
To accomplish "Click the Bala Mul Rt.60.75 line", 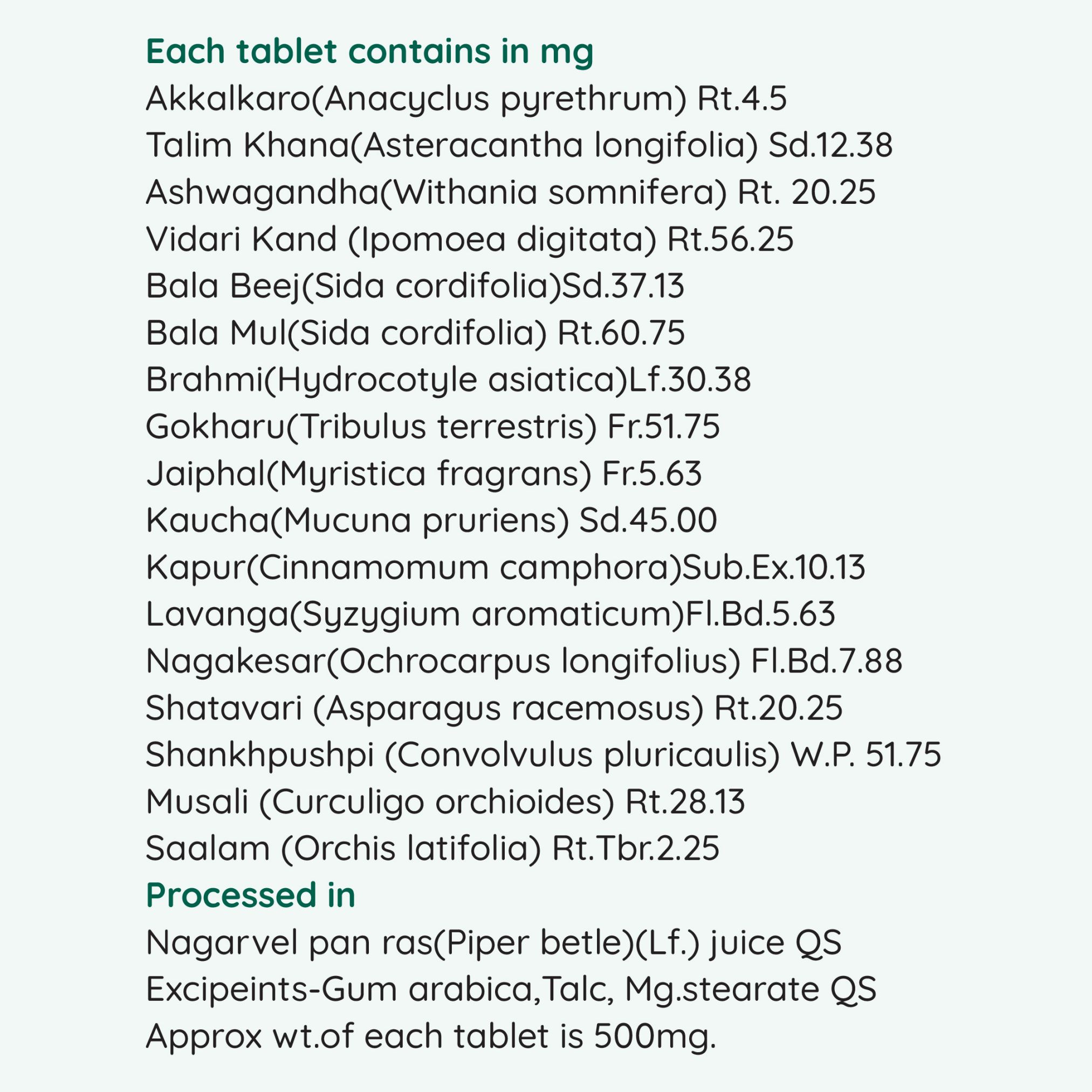I will (x=415, y=333).
